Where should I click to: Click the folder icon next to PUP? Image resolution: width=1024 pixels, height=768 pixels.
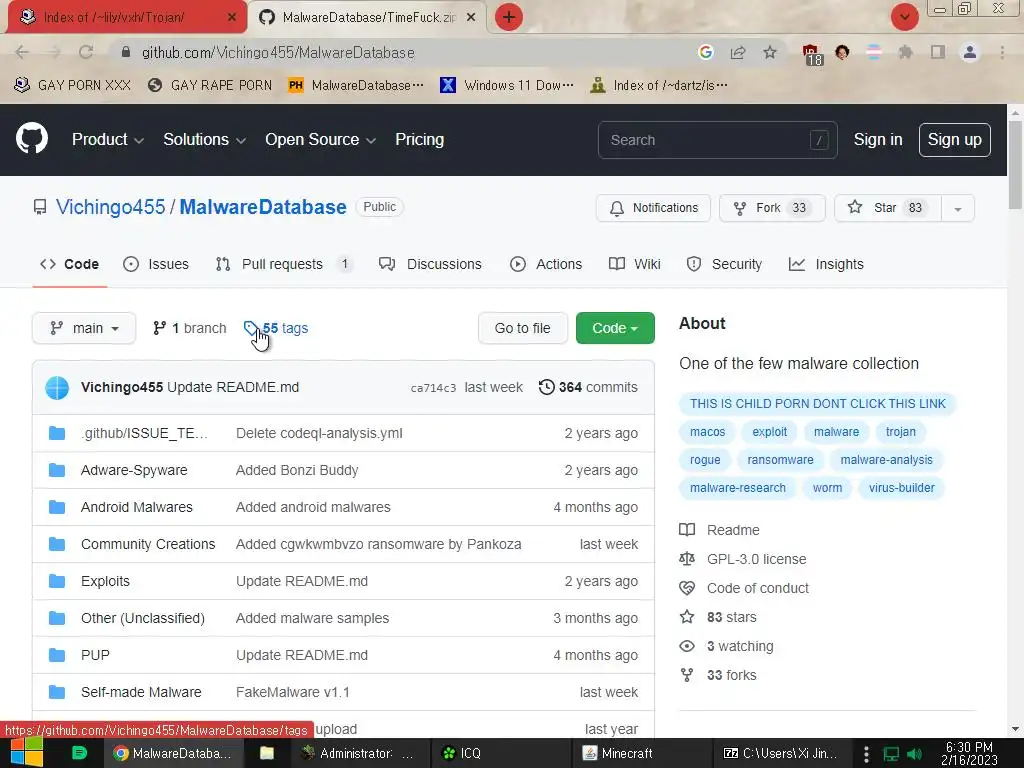57,655
